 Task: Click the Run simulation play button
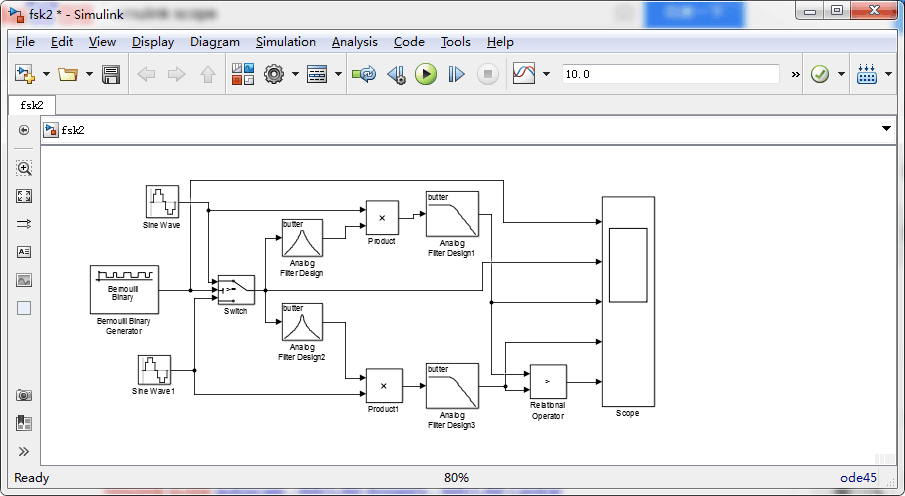pos(426,74)
